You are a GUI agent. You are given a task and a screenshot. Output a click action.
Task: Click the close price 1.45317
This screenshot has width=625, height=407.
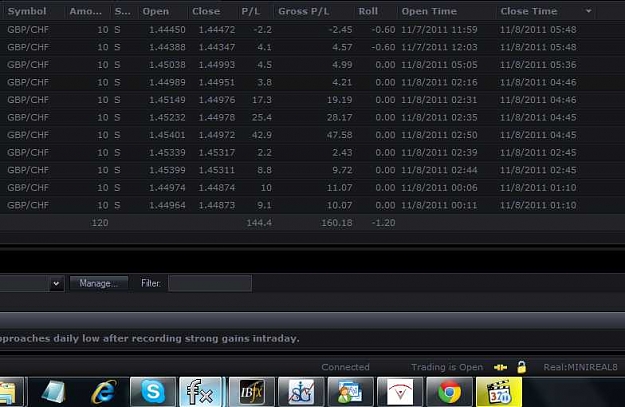[x=217, y=152]
